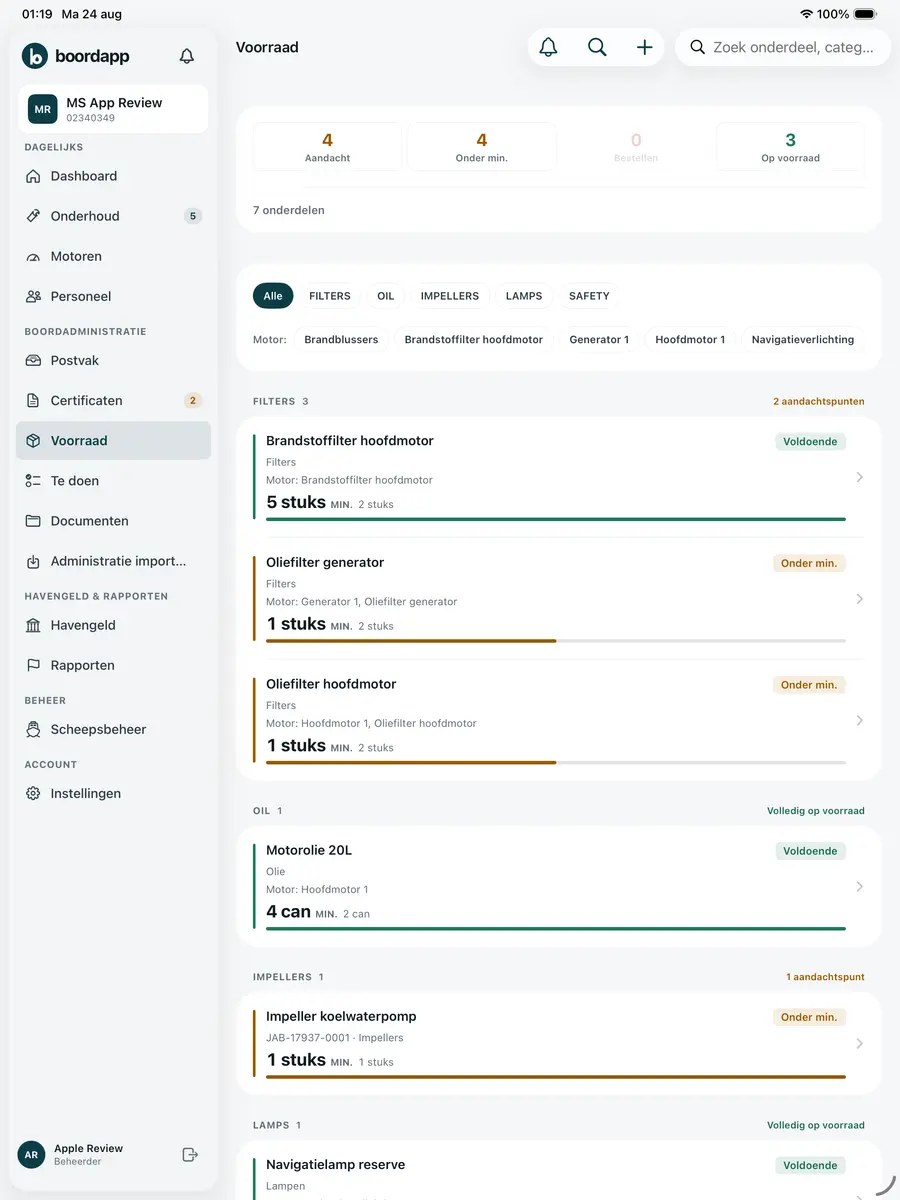Filter by motor Generator 1 chip
Image resolution: width=900 pixels, height=1200 pixels.
(599, 339)
